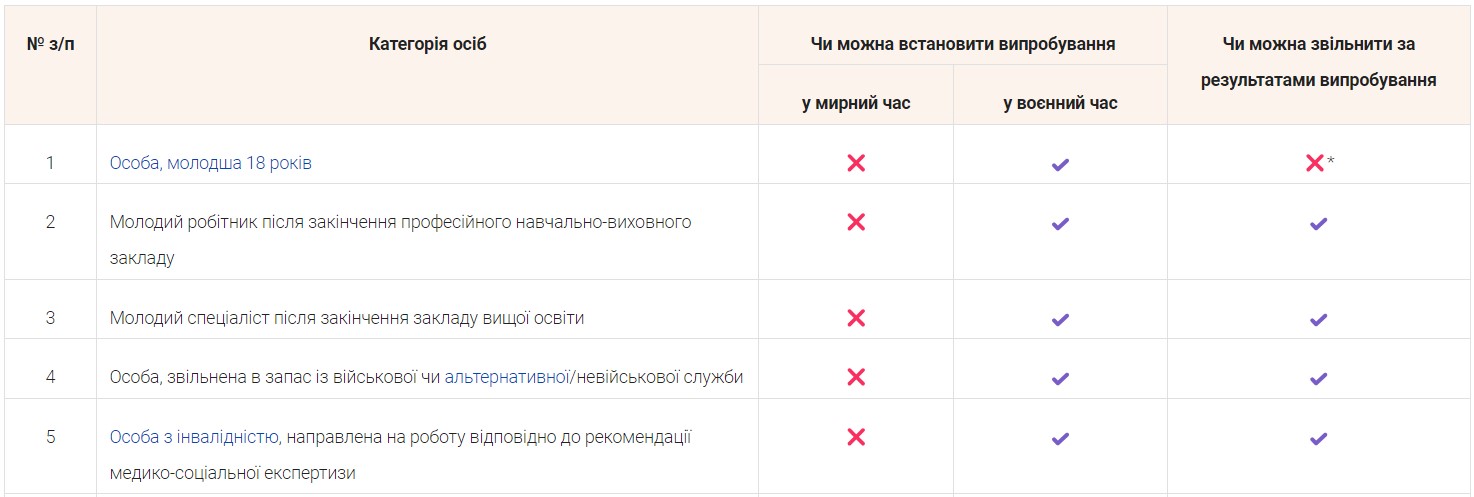Click the 'Категорія осіб' column header

[x=427, y=44]
